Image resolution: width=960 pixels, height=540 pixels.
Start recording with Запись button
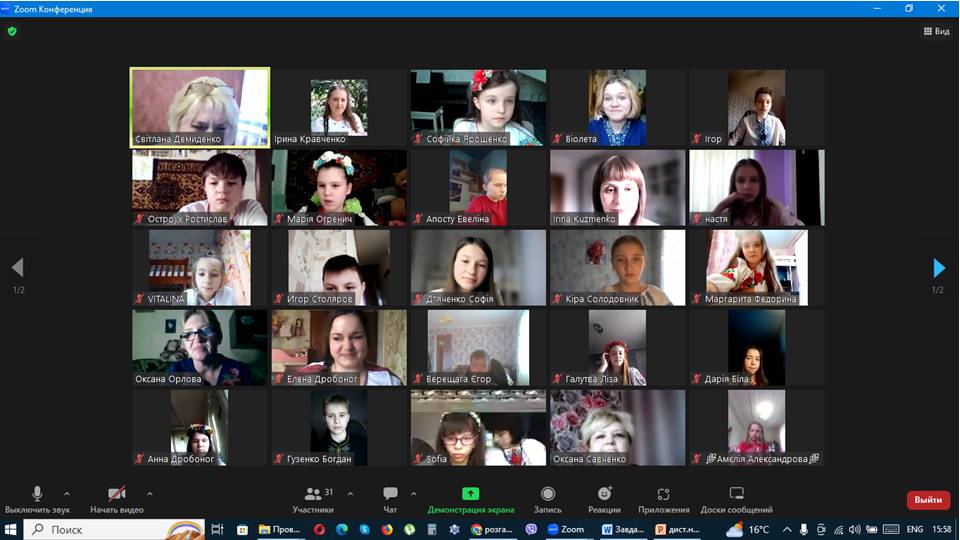click(x=547, y=497)
